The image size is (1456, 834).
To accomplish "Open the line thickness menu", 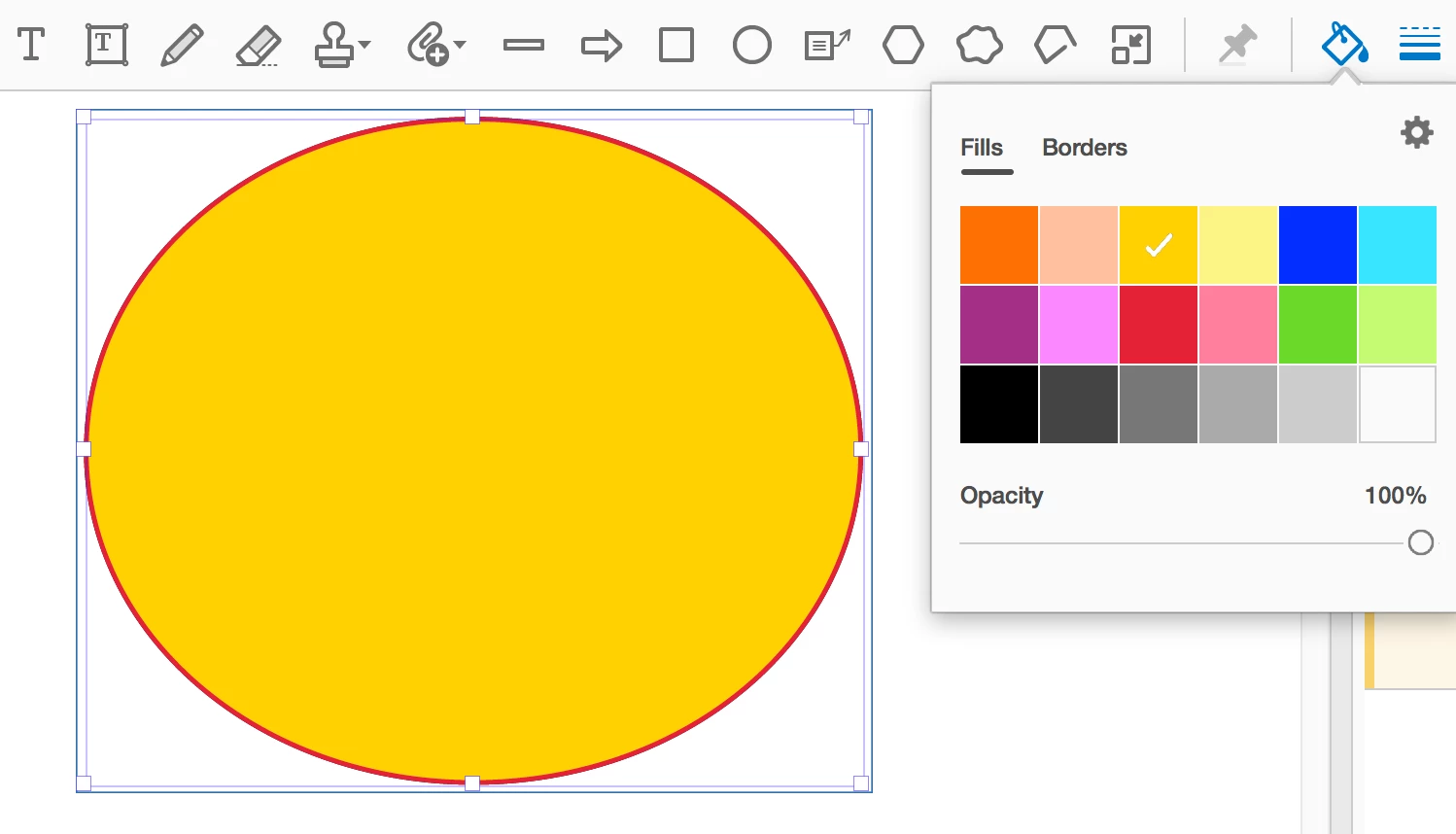I will tap(1419, 45).
